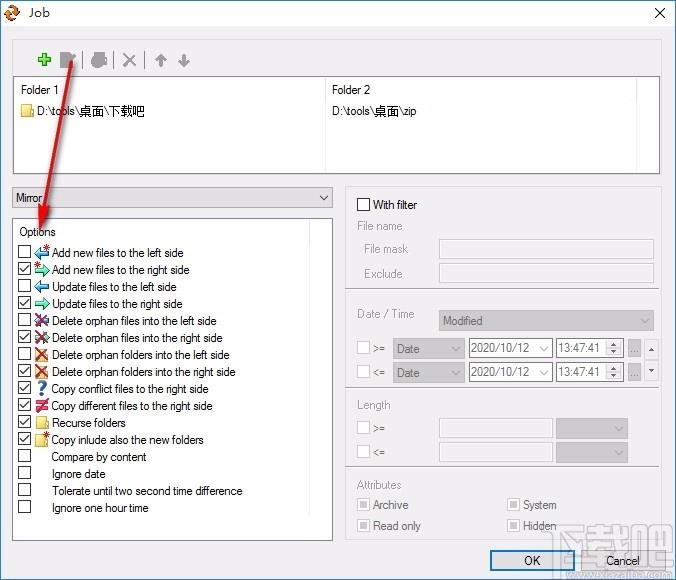The width and height of the screenshot is (676, 580).
Task: Check Delete orphan files into the left side
Action: click(x=25, y=320)
